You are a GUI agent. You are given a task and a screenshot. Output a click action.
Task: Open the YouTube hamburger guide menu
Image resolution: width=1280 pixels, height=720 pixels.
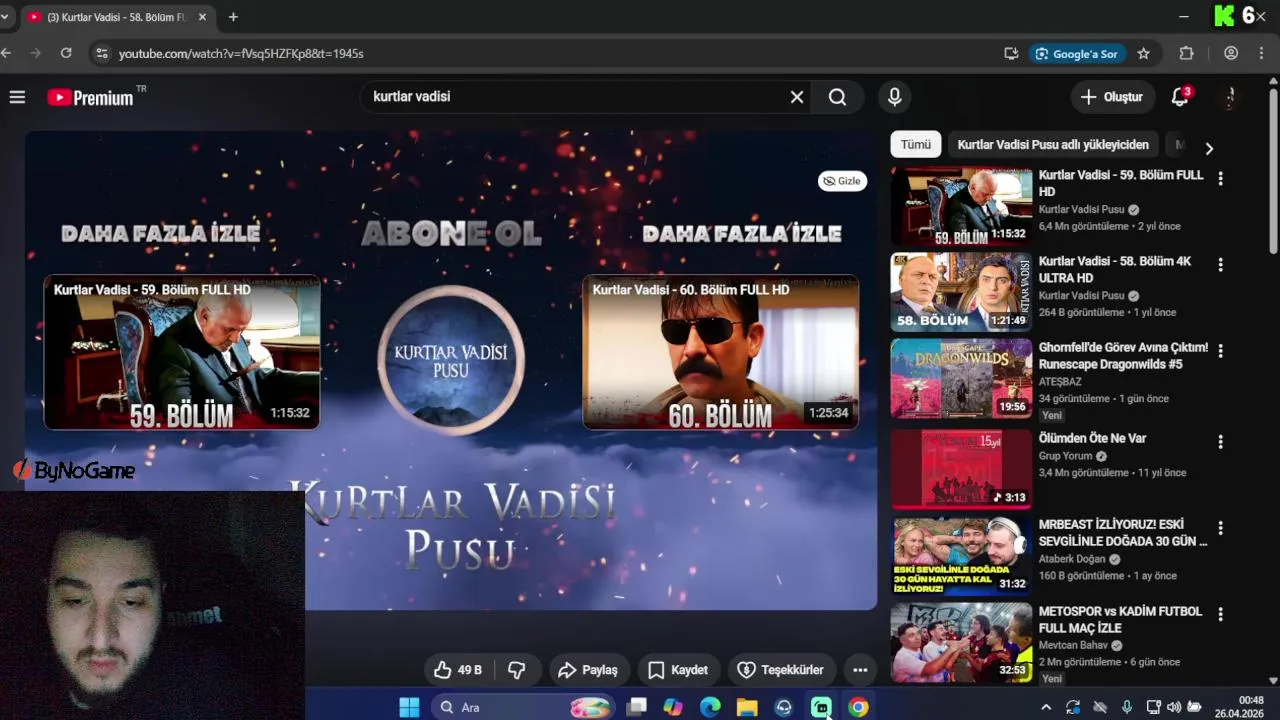click(17, 97)
